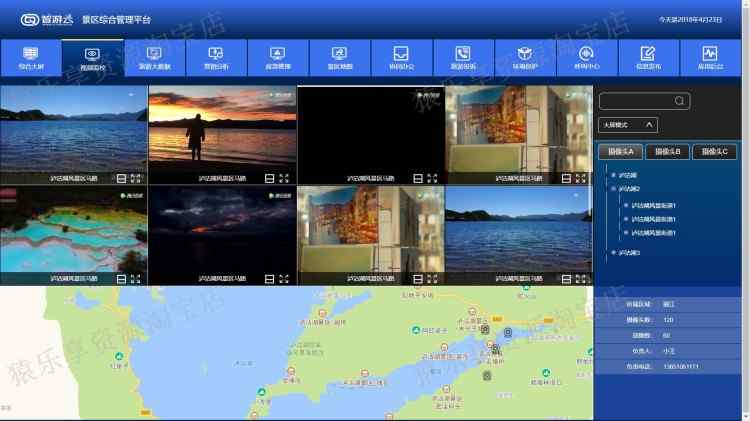Open the pencil-edit information publishing module
Viewport: 750px width, 421px height.
click(x=648, y=58)
